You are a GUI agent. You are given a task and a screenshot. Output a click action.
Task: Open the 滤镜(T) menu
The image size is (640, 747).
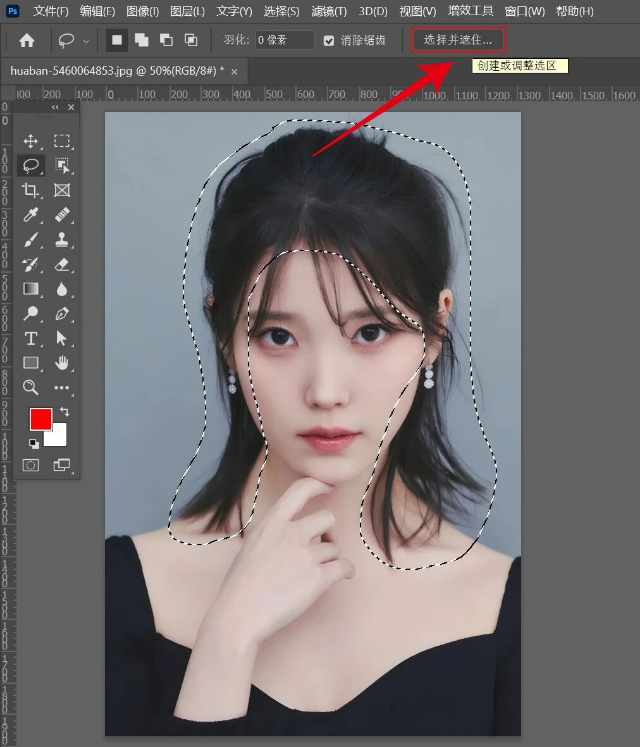329,11
